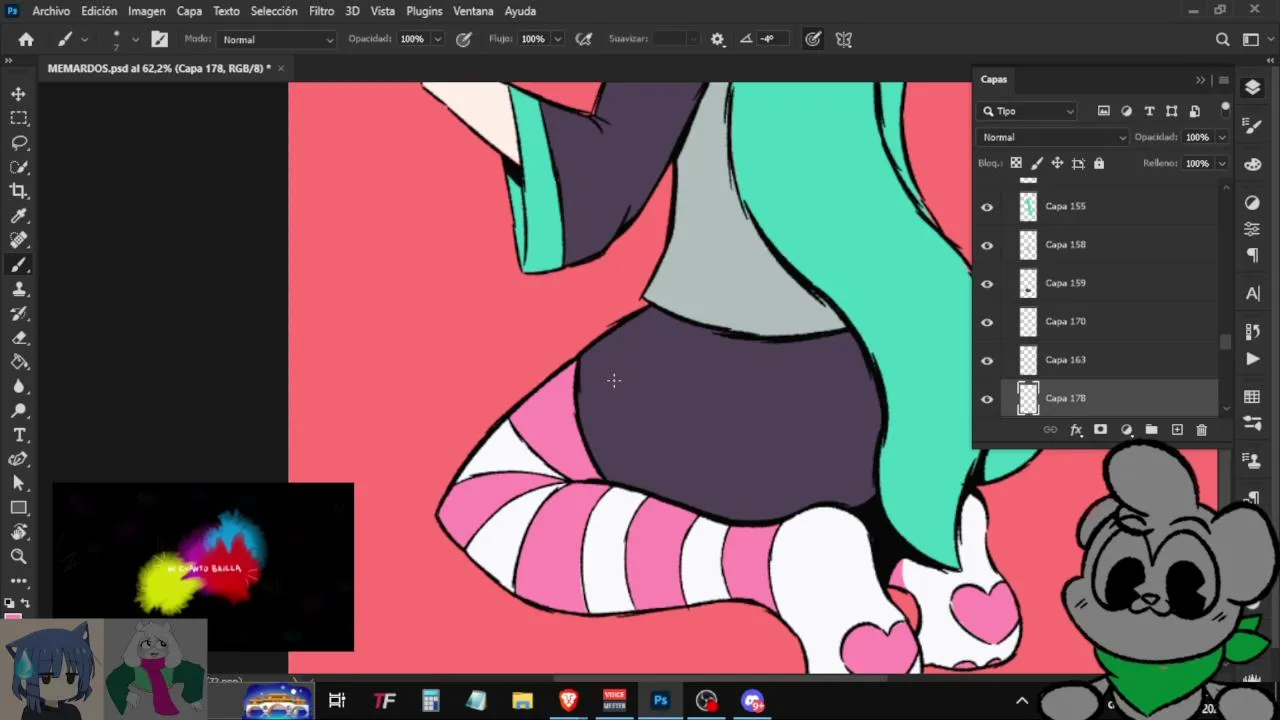This screenshot has height=720, width=1280.
Task: Hide layer Capa 155
Action: [987, 207]
